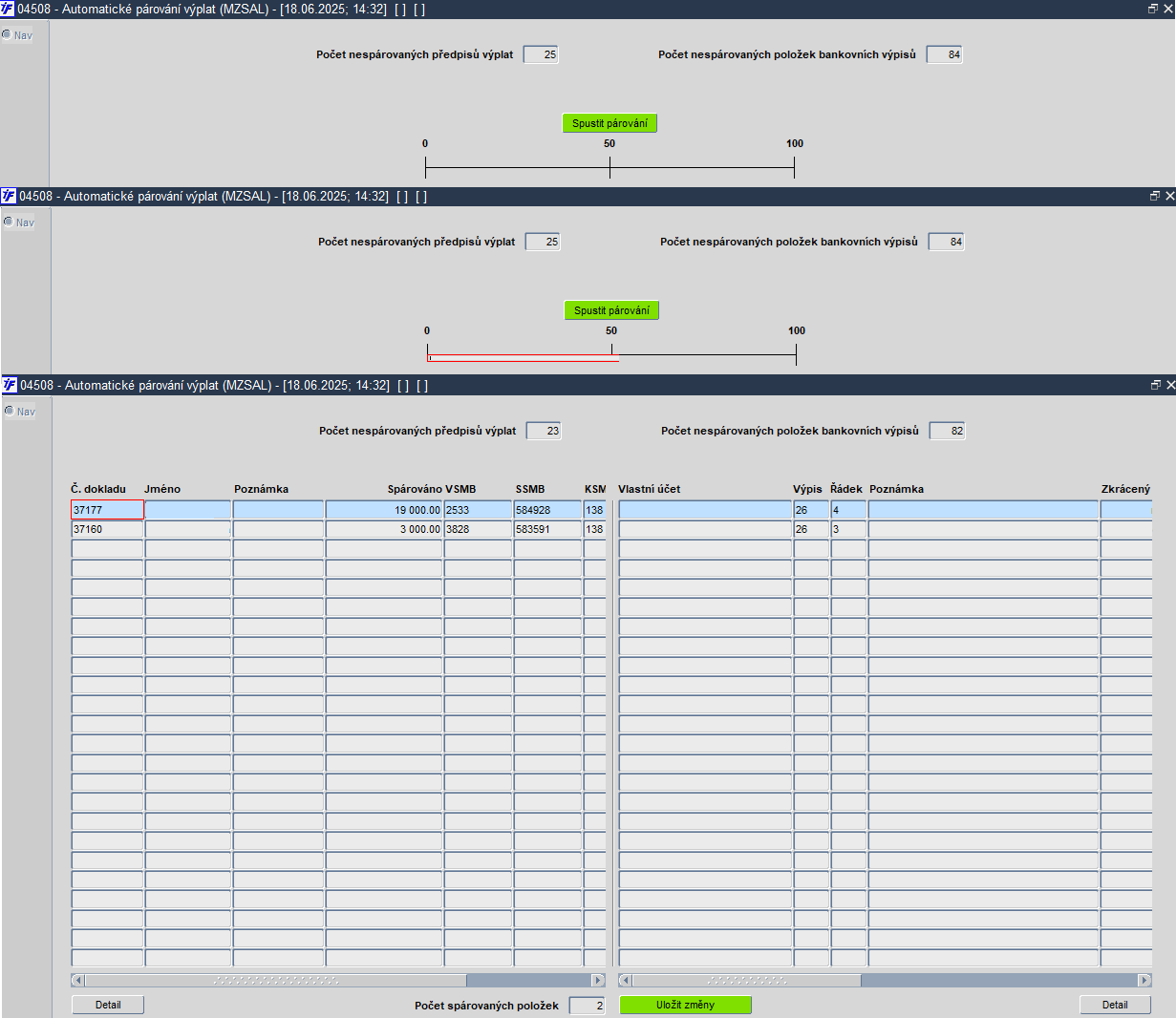Click the Řádek column header

(846, 489)
